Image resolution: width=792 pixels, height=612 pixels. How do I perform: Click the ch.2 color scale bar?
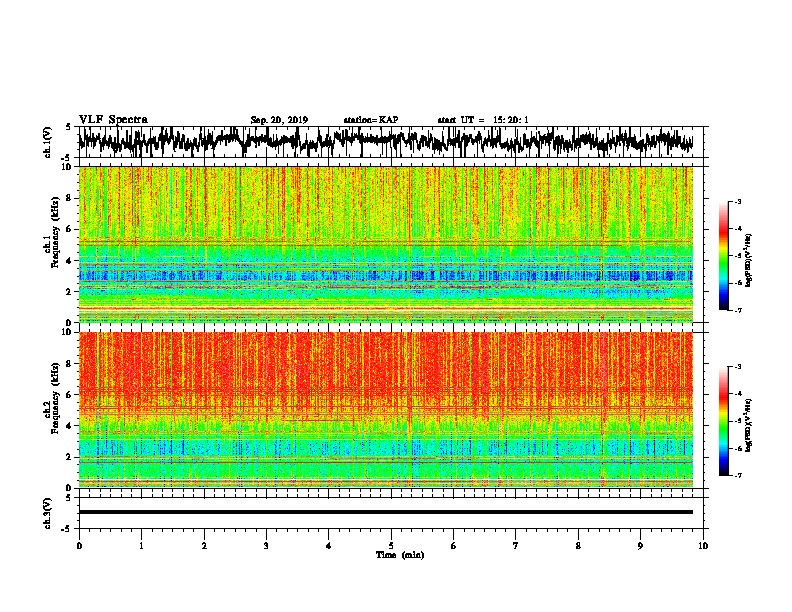(723, 421)
